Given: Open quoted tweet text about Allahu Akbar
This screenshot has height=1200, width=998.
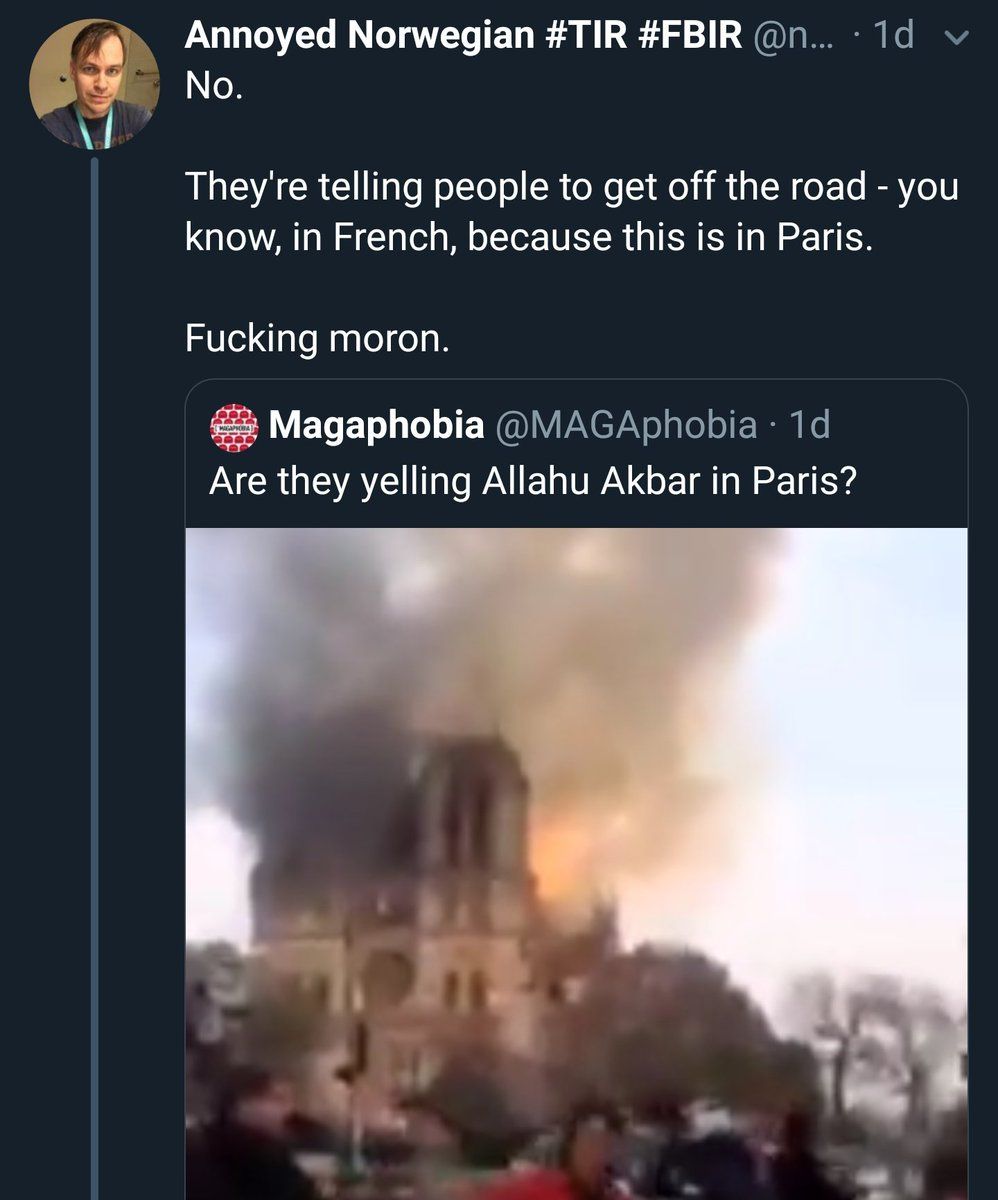Looking at the screenshot, I should coord(532,481).
